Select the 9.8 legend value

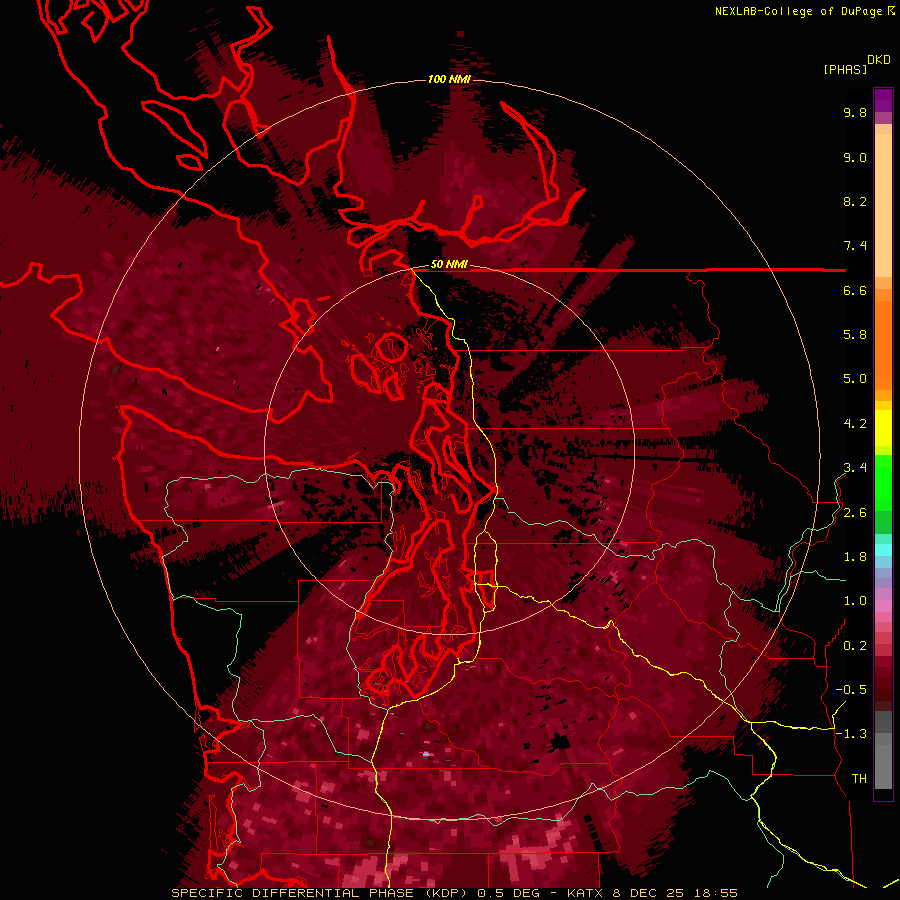(855, 112)
